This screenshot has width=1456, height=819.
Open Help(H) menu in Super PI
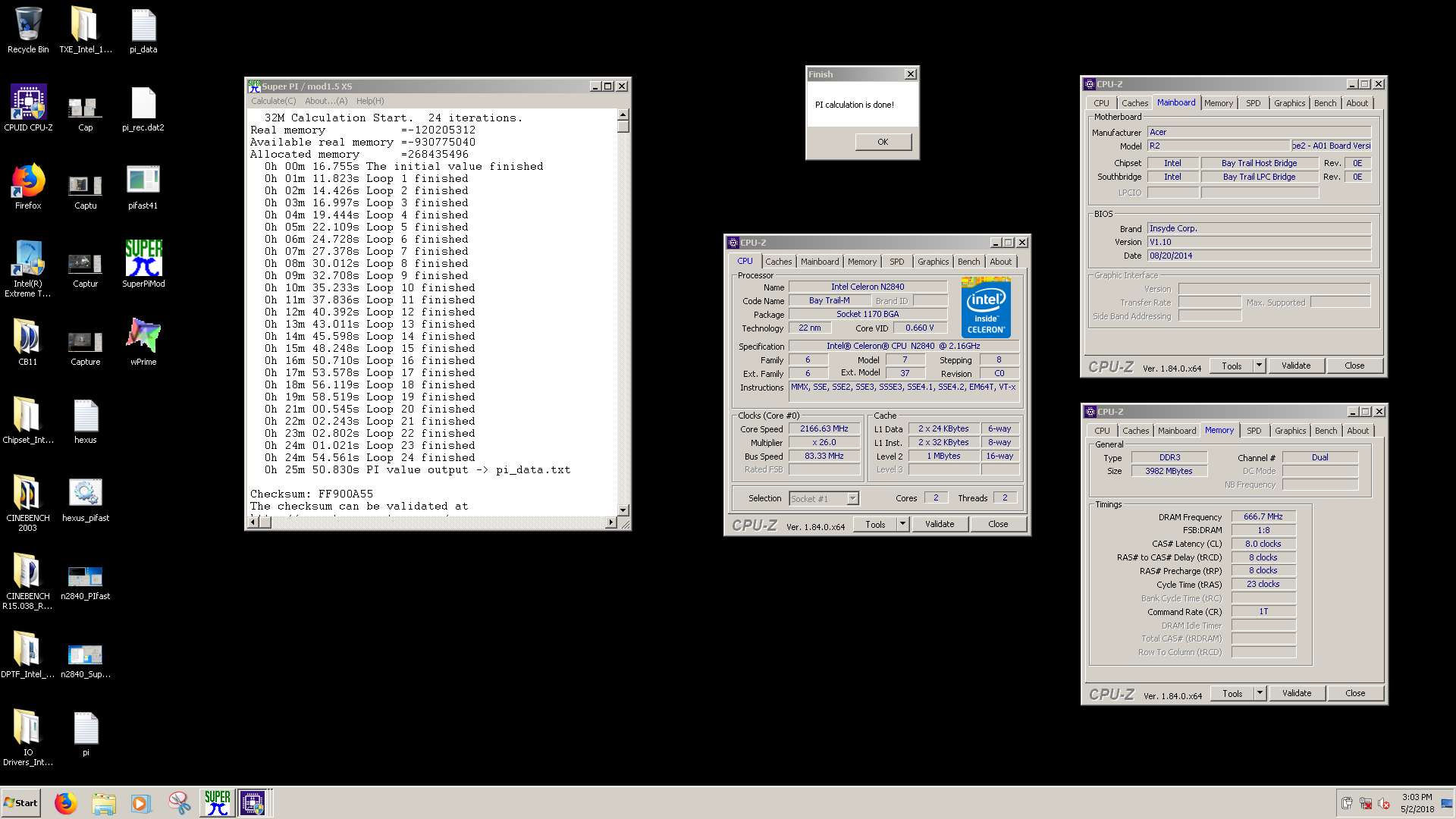click(370, 101)
